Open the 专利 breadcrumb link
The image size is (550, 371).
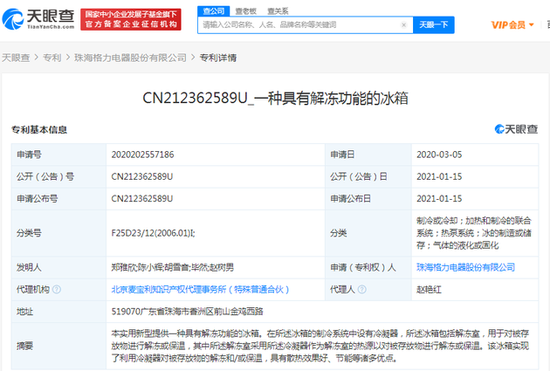[x=52, y=58]
